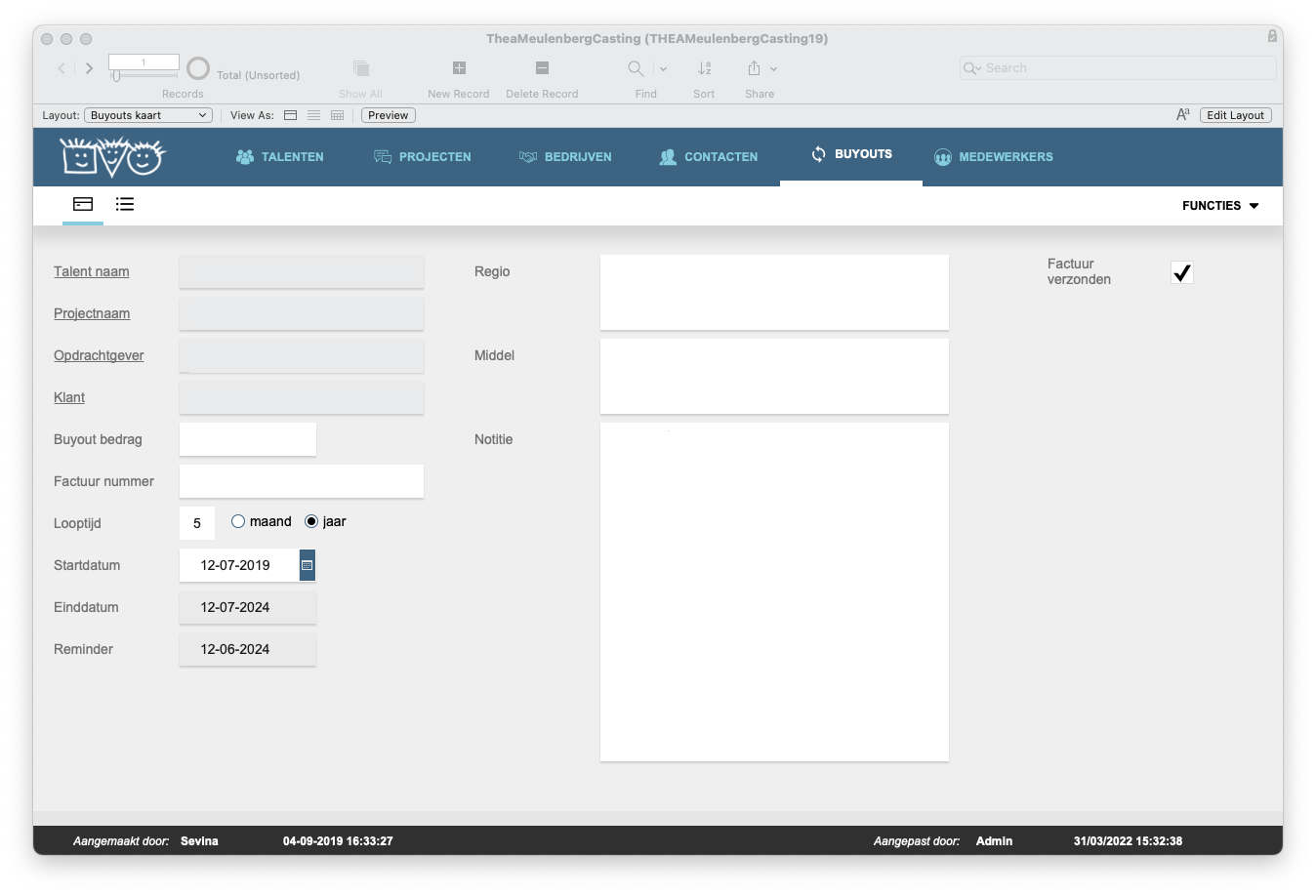The height and width of the screenshot is (896, 1316).
Task: Follow the Projectnaam link
Action: tap(92, 313)
